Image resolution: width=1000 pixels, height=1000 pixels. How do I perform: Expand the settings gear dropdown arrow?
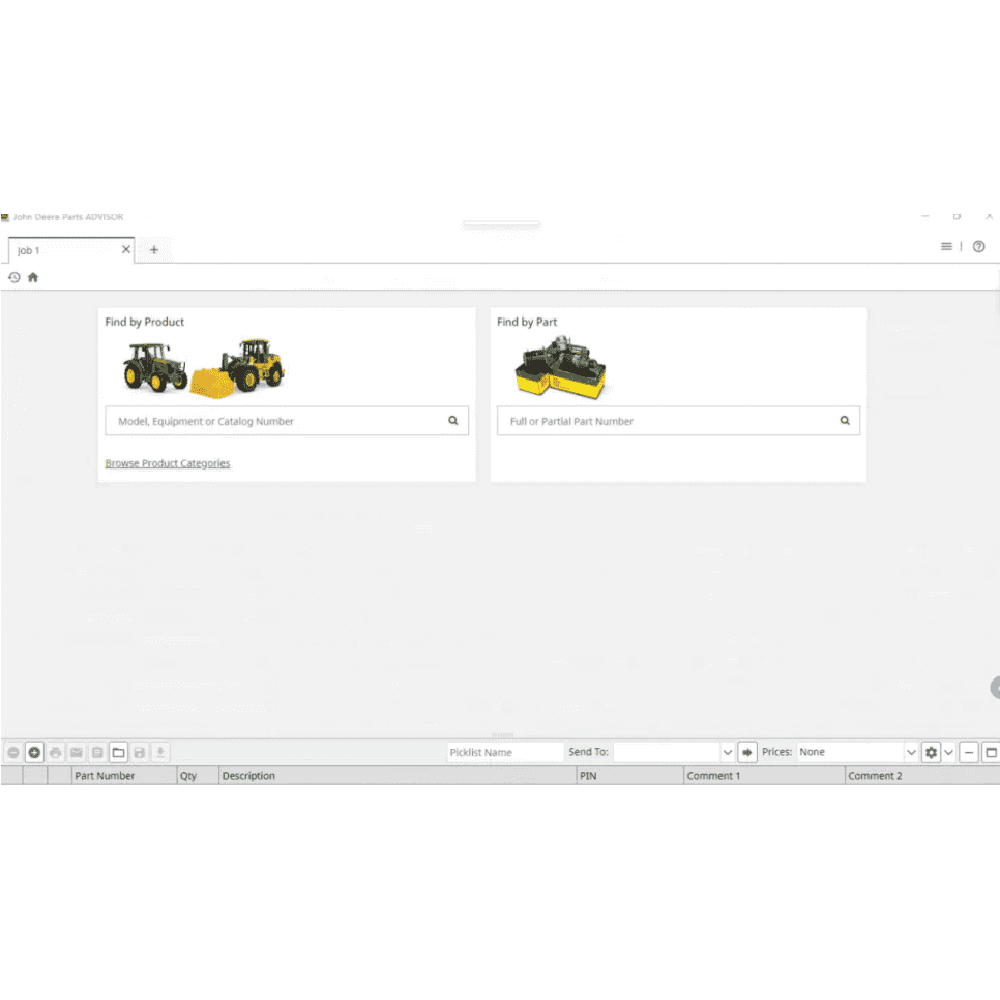point(948,753)
